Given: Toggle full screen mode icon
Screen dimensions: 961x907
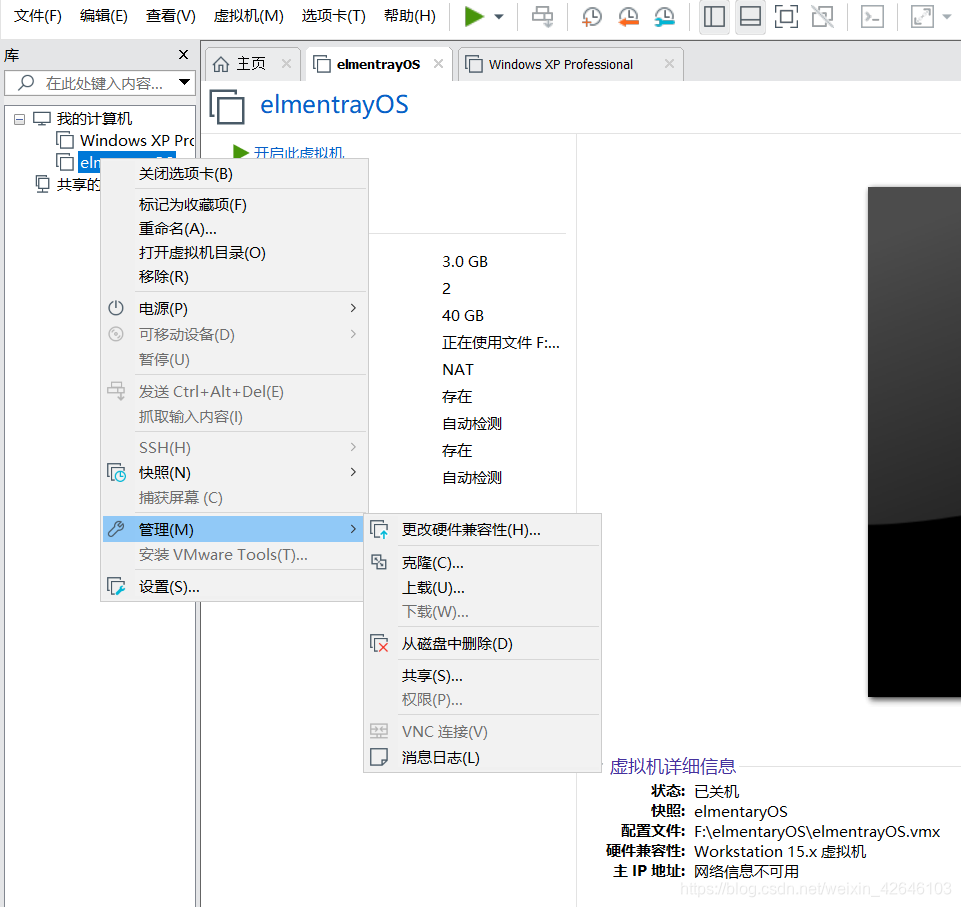Looking at the screenshot, I should pyautogui.click(x=786, y=17).
